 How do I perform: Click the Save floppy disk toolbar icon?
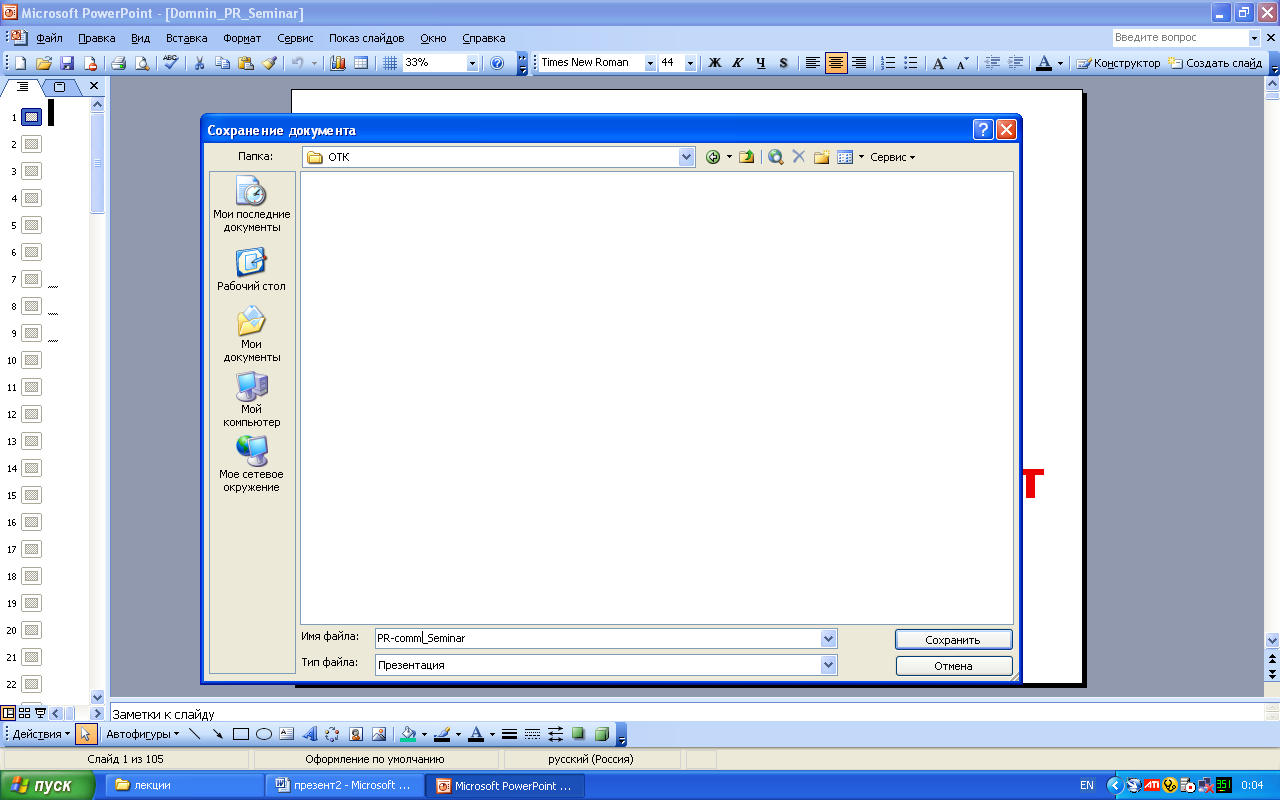[67, 63]
